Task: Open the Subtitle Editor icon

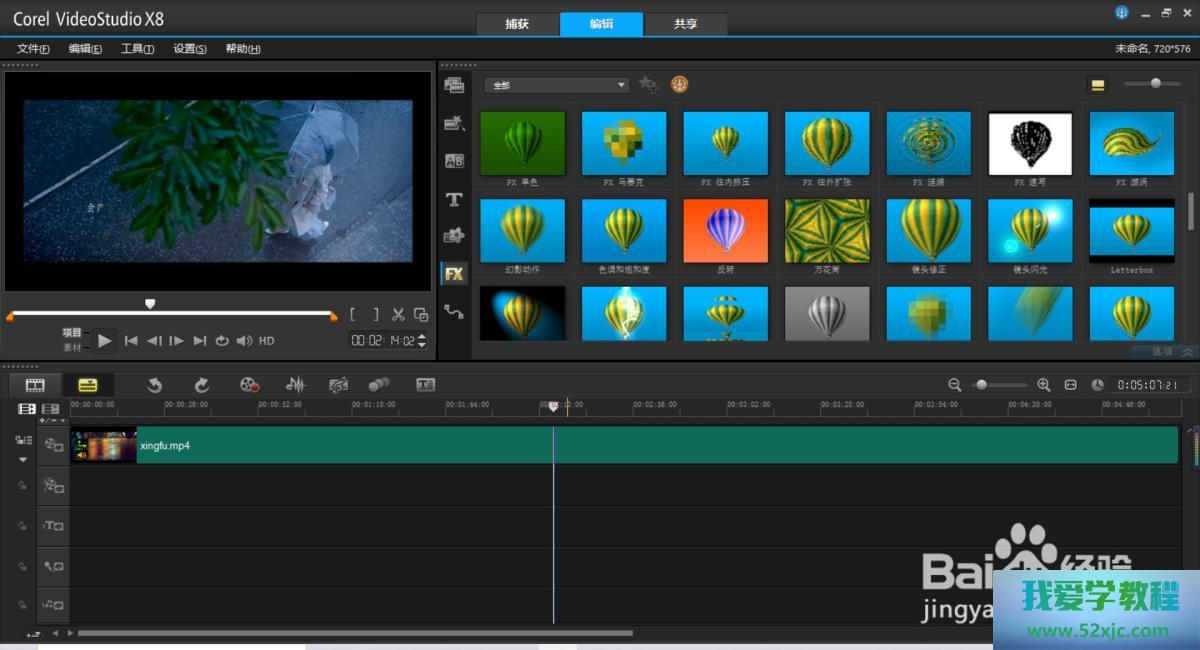Action: (426, 385)
